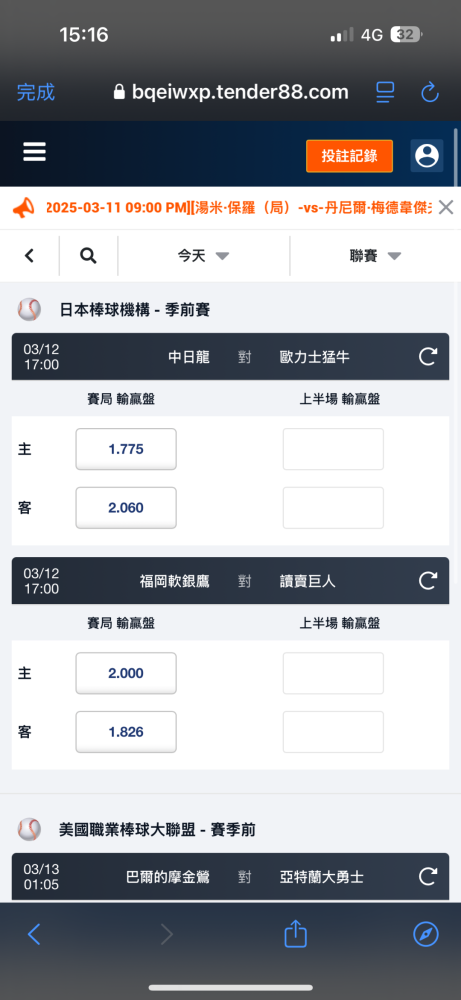Viewport: 461px width, 1000px height.
Task: Close the orange announcement banner
Action: [446, 207]
